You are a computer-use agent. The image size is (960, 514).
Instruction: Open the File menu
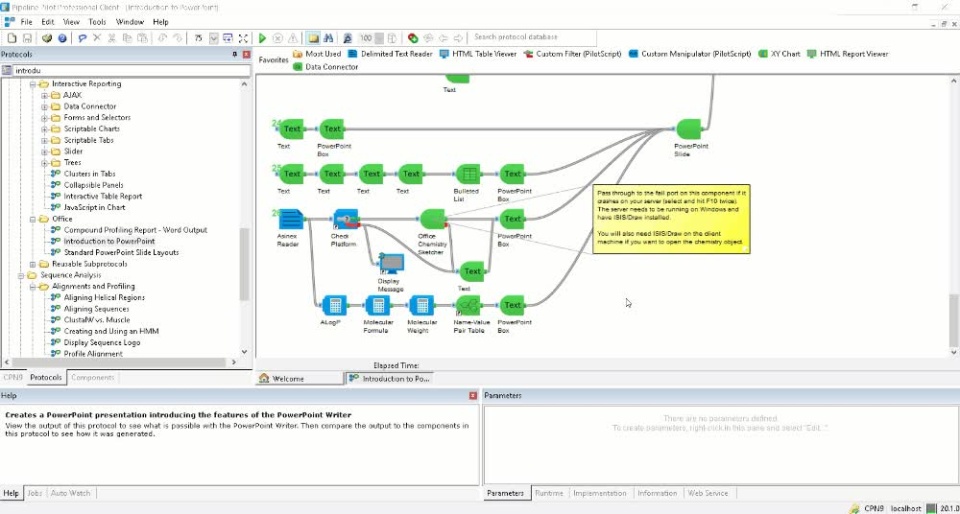point(26,22)
